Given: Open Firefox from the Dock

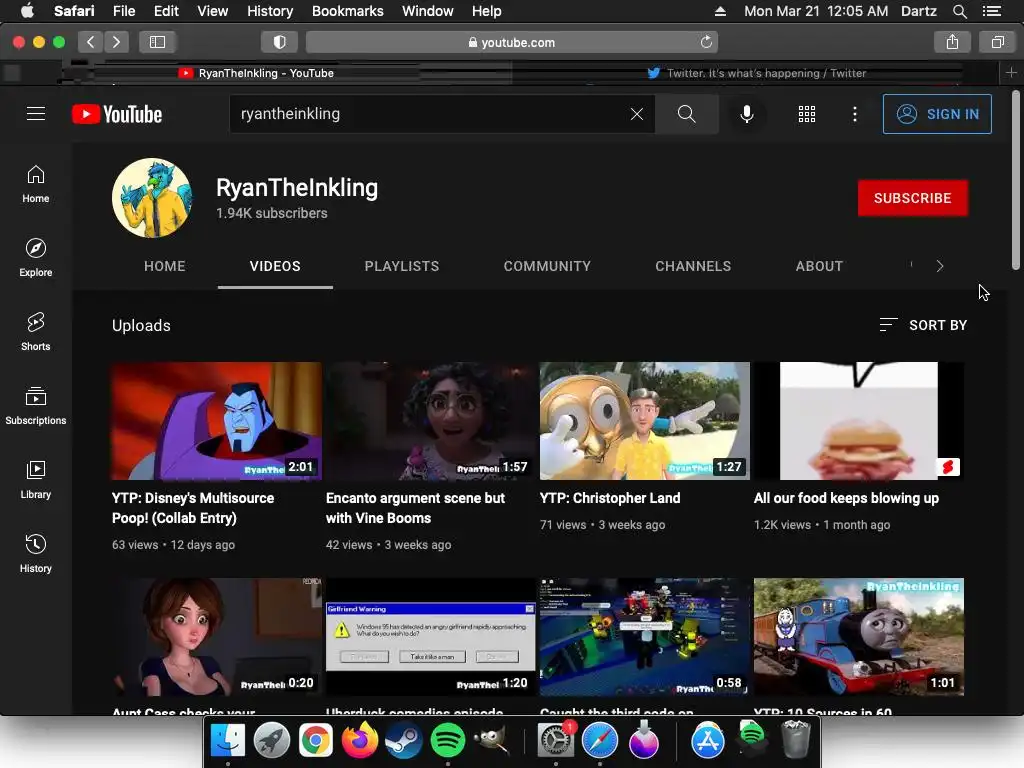Looking at the screenshot, I should (360, 741).
